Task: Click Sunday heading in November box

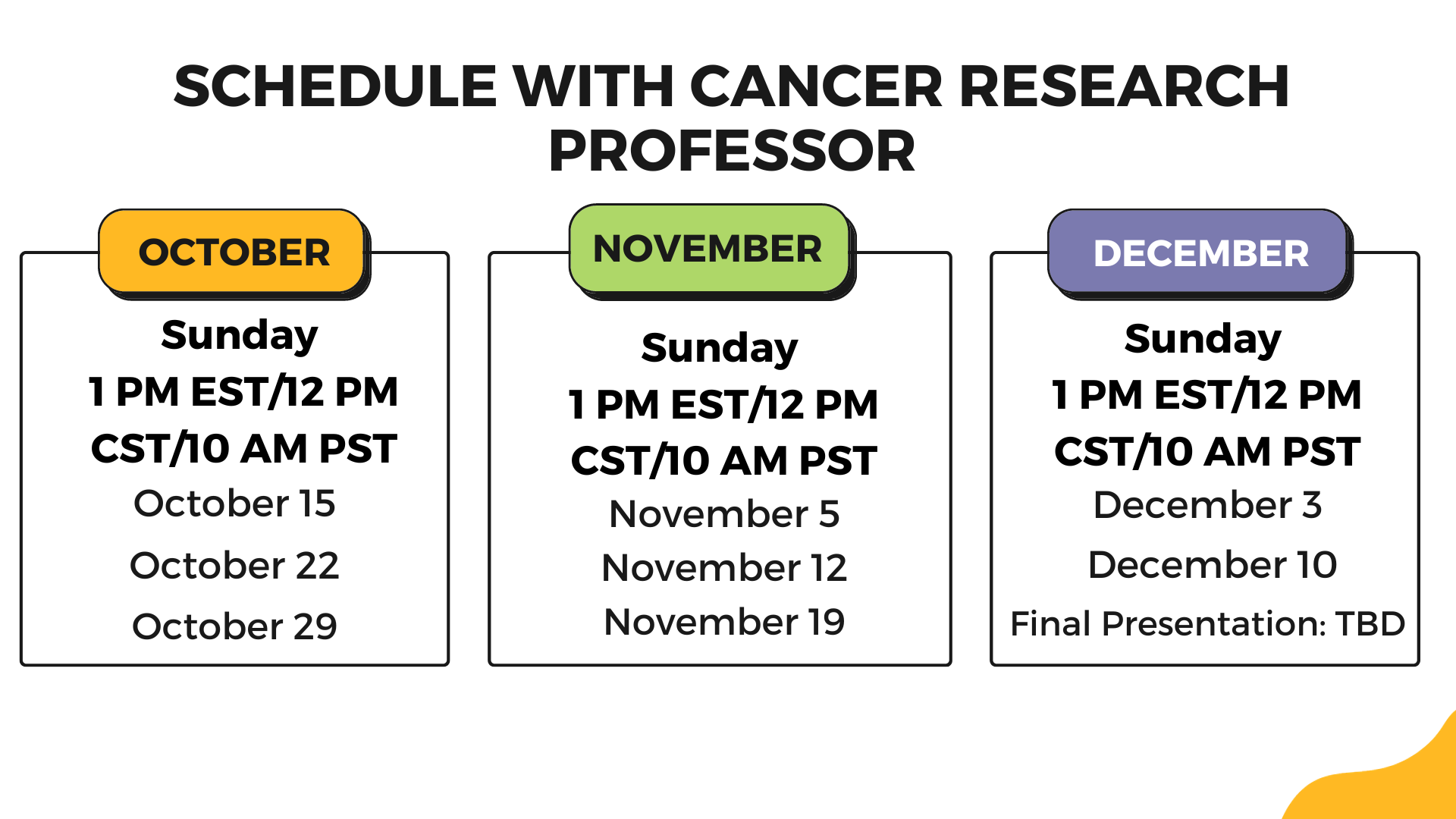Action: click(720, 348)
